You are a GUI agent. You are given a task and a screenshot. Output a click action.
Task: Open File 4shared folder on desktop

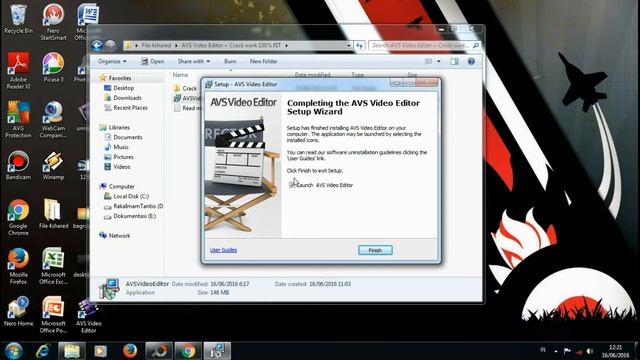point(53,213)
